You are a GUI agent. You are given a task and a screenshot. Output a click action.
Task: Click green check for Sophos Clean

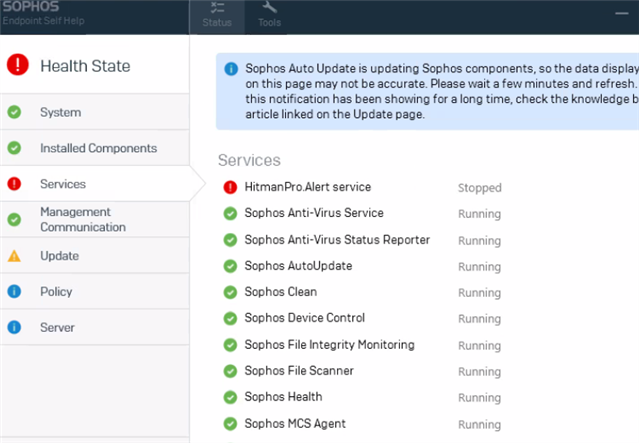pos(230,292)
